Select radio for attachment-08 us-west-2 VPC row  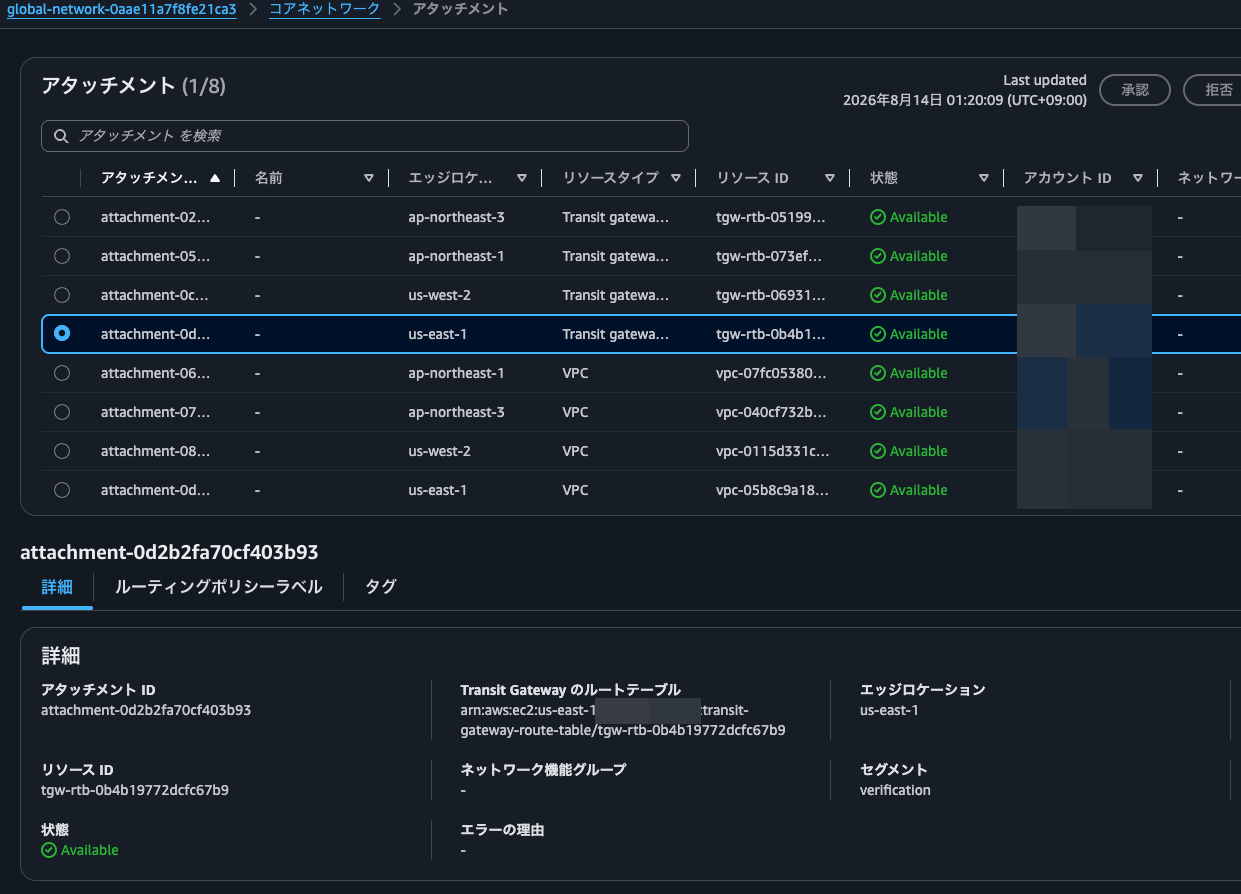62,451
